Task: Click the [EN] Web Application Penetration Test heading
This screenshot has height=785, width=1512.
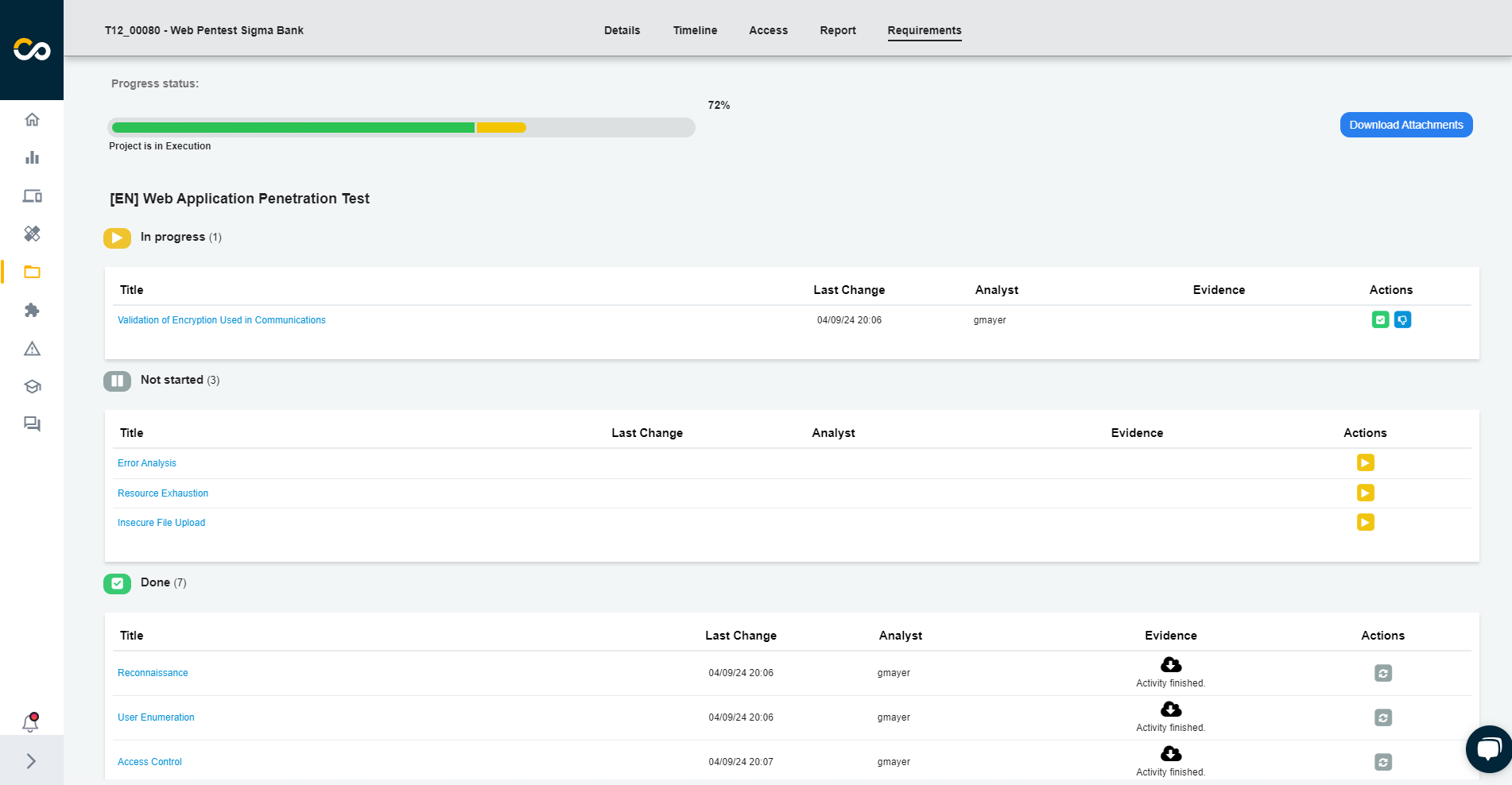Action: pyautogui.click(x=239, y=199)
